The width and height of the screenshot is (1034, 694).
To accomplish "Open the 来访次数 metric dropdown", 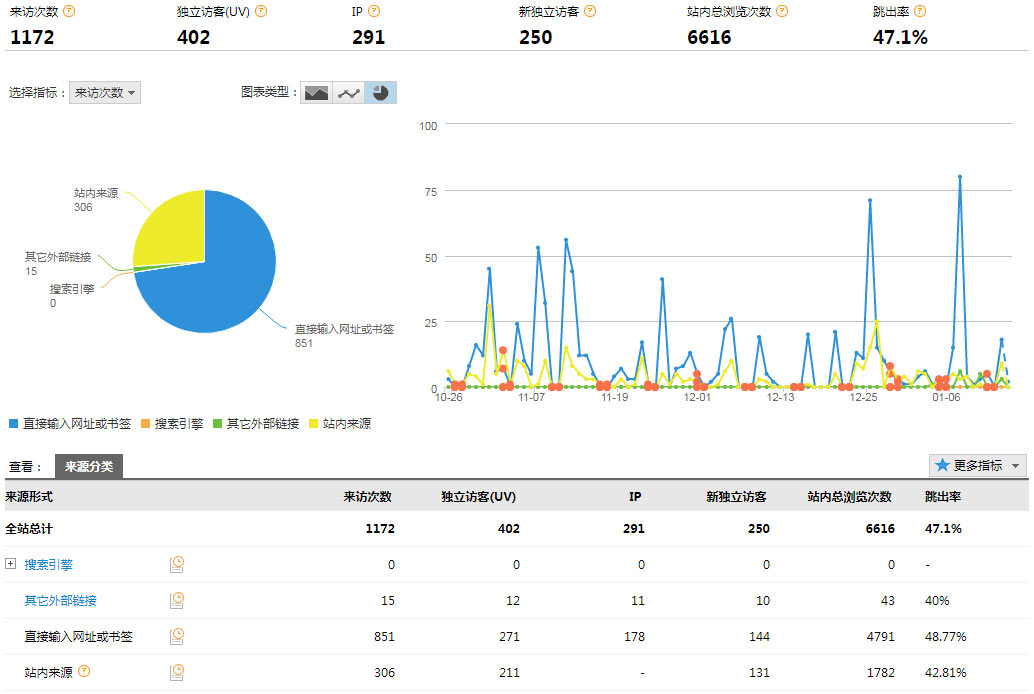I will point(105,93).
